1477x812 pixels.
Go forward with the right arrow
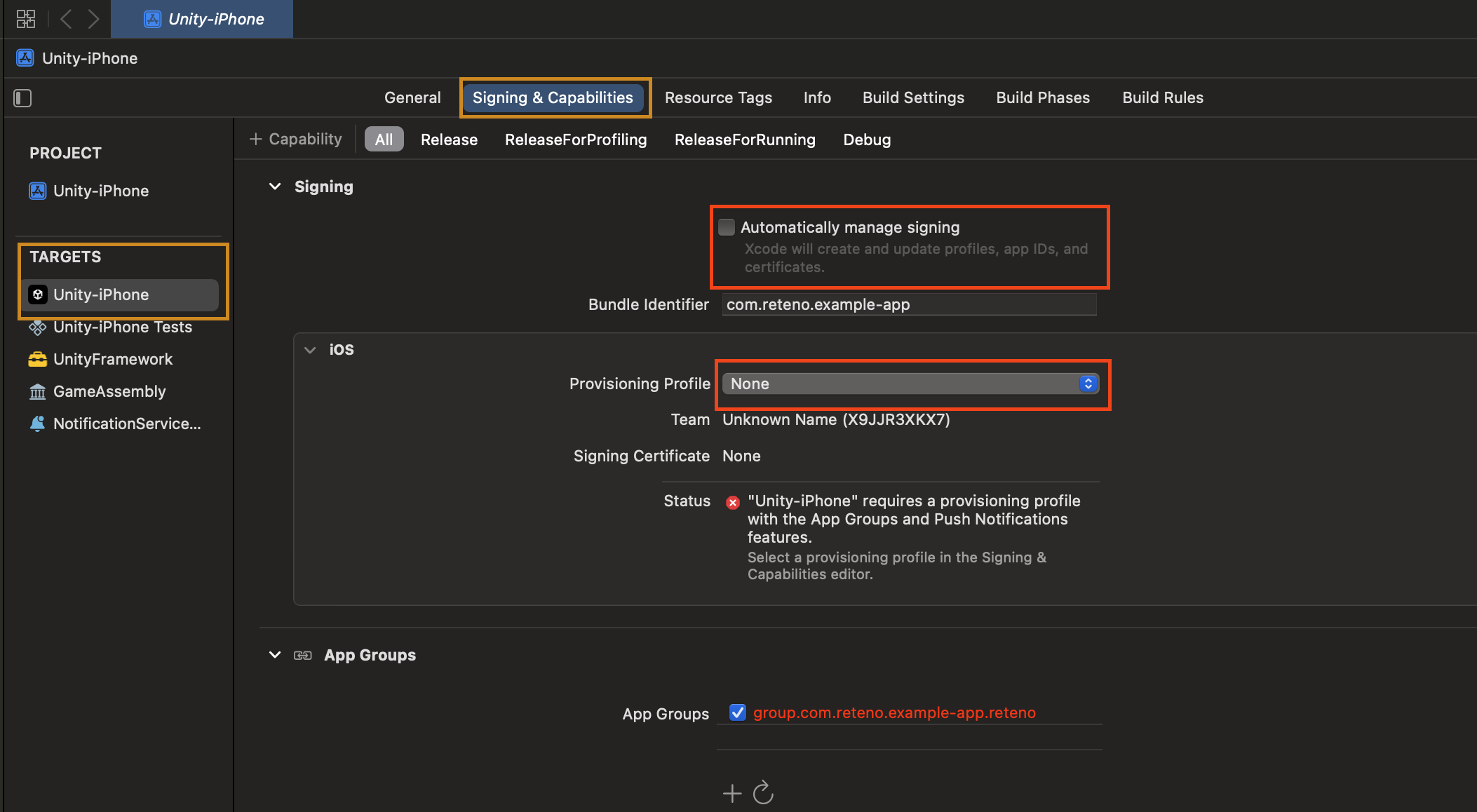tap(93, 19)
